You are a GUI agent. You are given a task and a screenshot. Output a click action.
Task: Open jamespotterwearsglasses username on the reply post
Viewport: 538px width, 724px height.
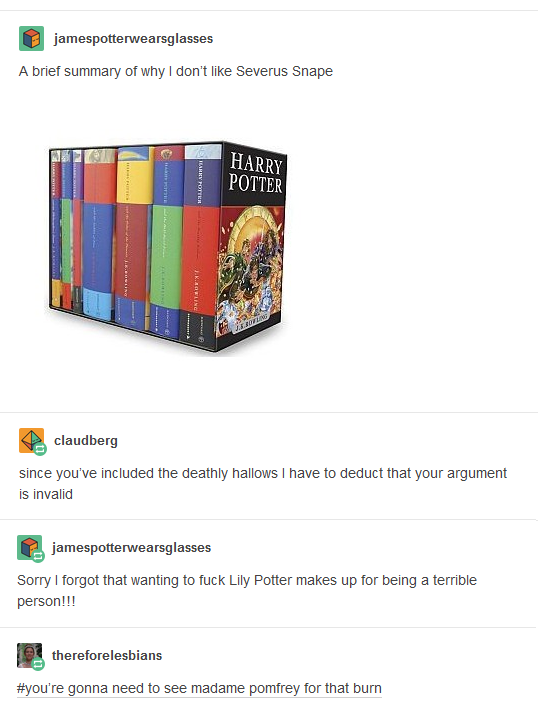pos(132,548)
